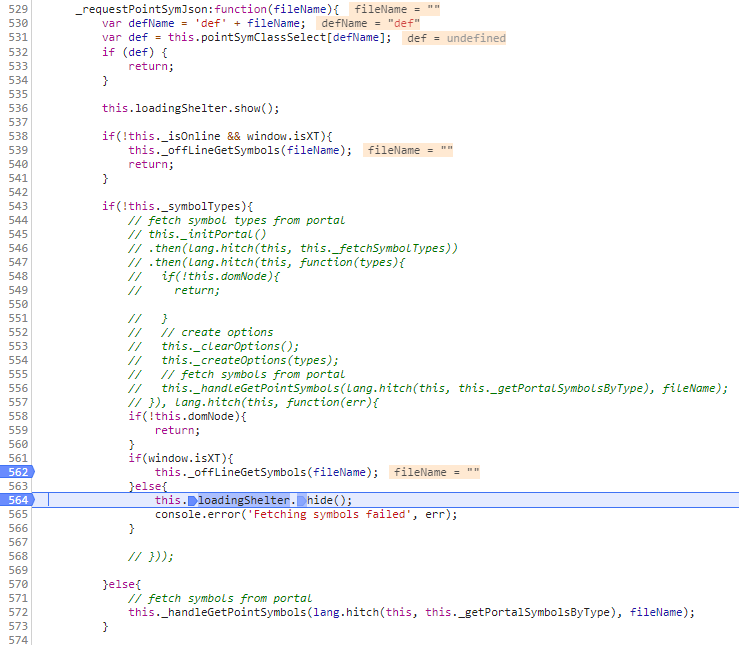The height and width of the screenshot is (645, 739).
Task: Click the highlighted loadingShelter token on line 564
Action: (x=244, y=500)
